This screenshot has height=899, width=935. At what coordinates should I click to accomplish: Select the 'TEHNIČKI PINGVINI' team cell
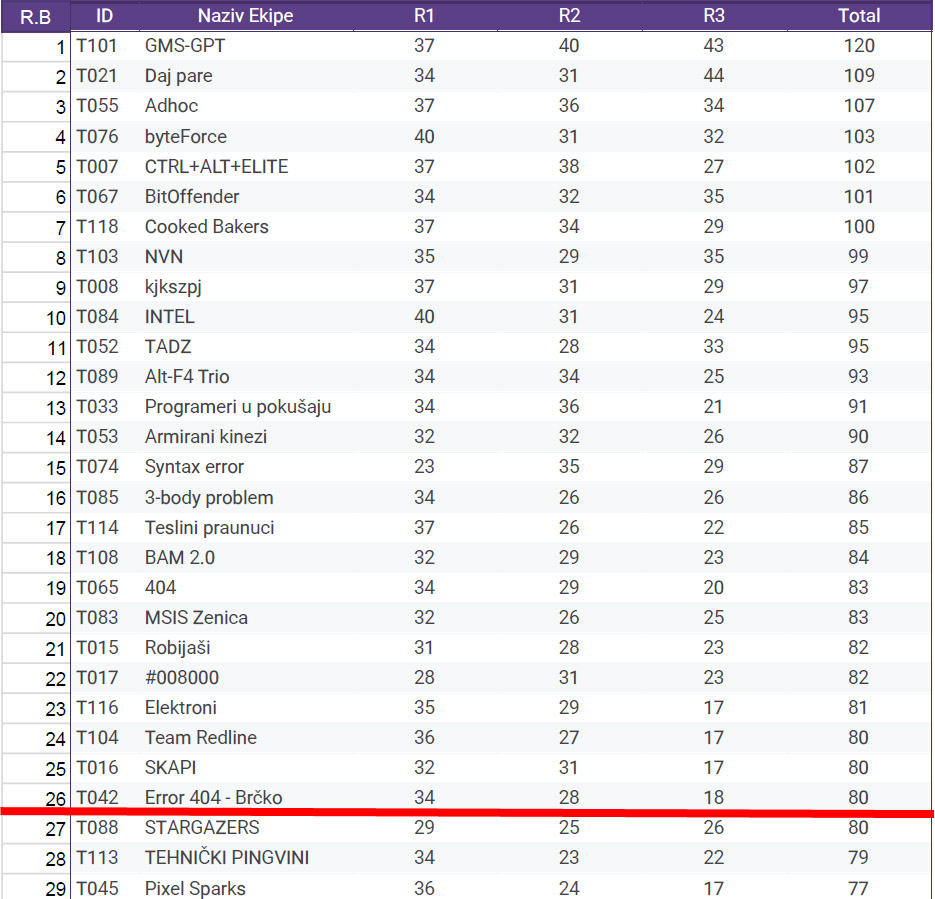tap(226, 857)
